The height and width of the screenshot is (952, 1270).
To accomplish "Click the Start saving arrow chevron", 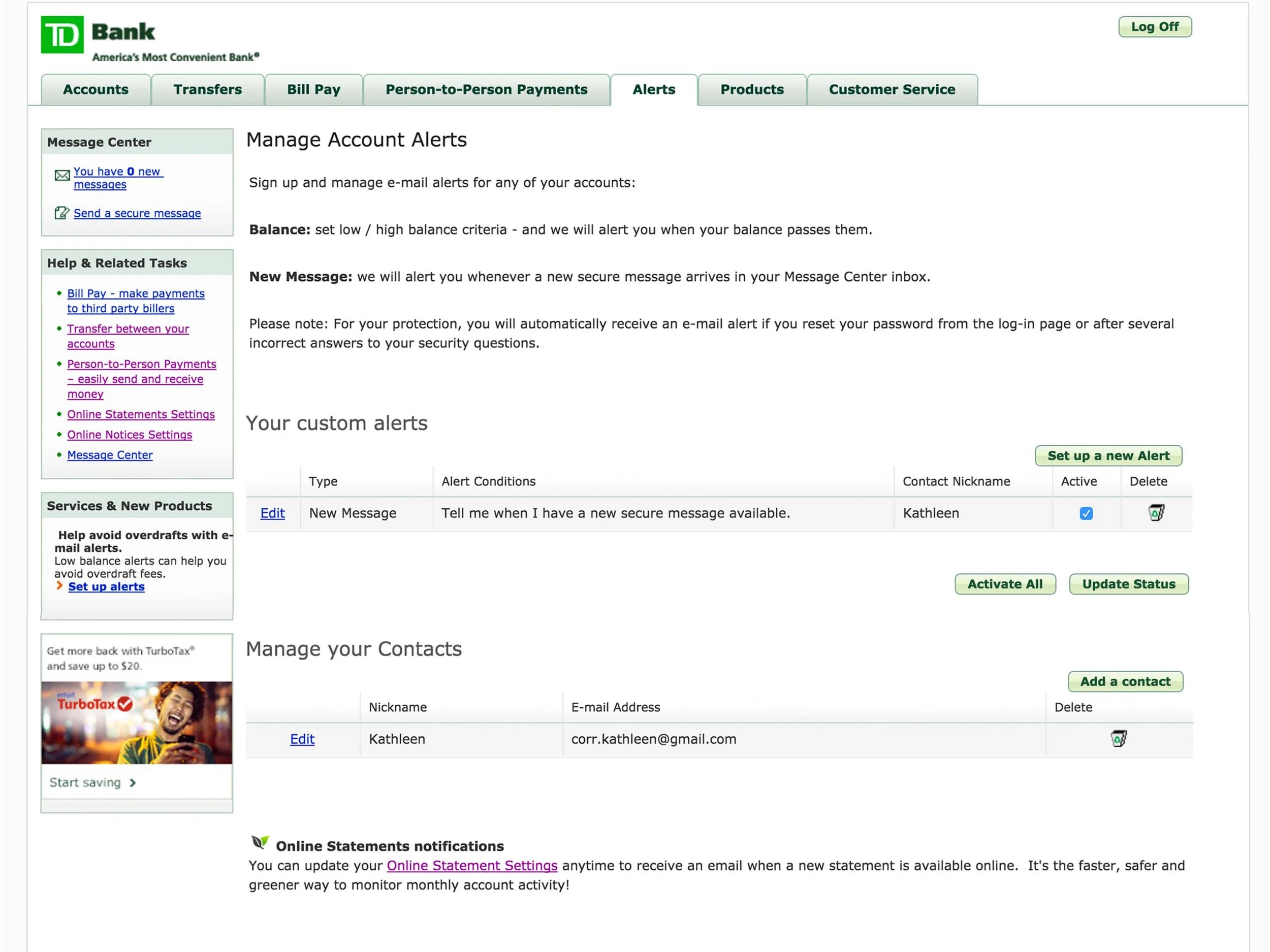I will click(133, 783).
